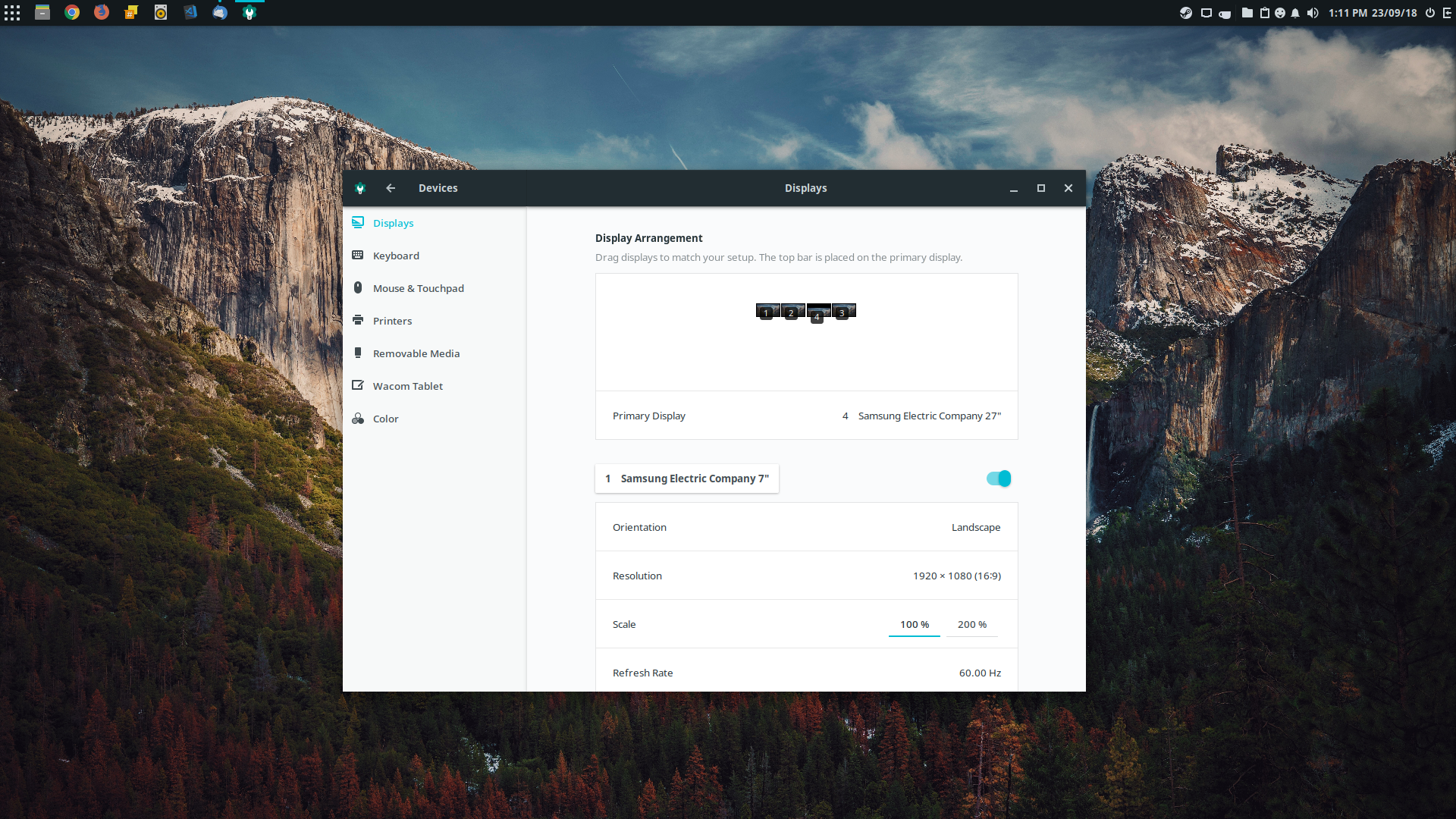
Task: Click the power button icon in top bar
Action: 1430,13
